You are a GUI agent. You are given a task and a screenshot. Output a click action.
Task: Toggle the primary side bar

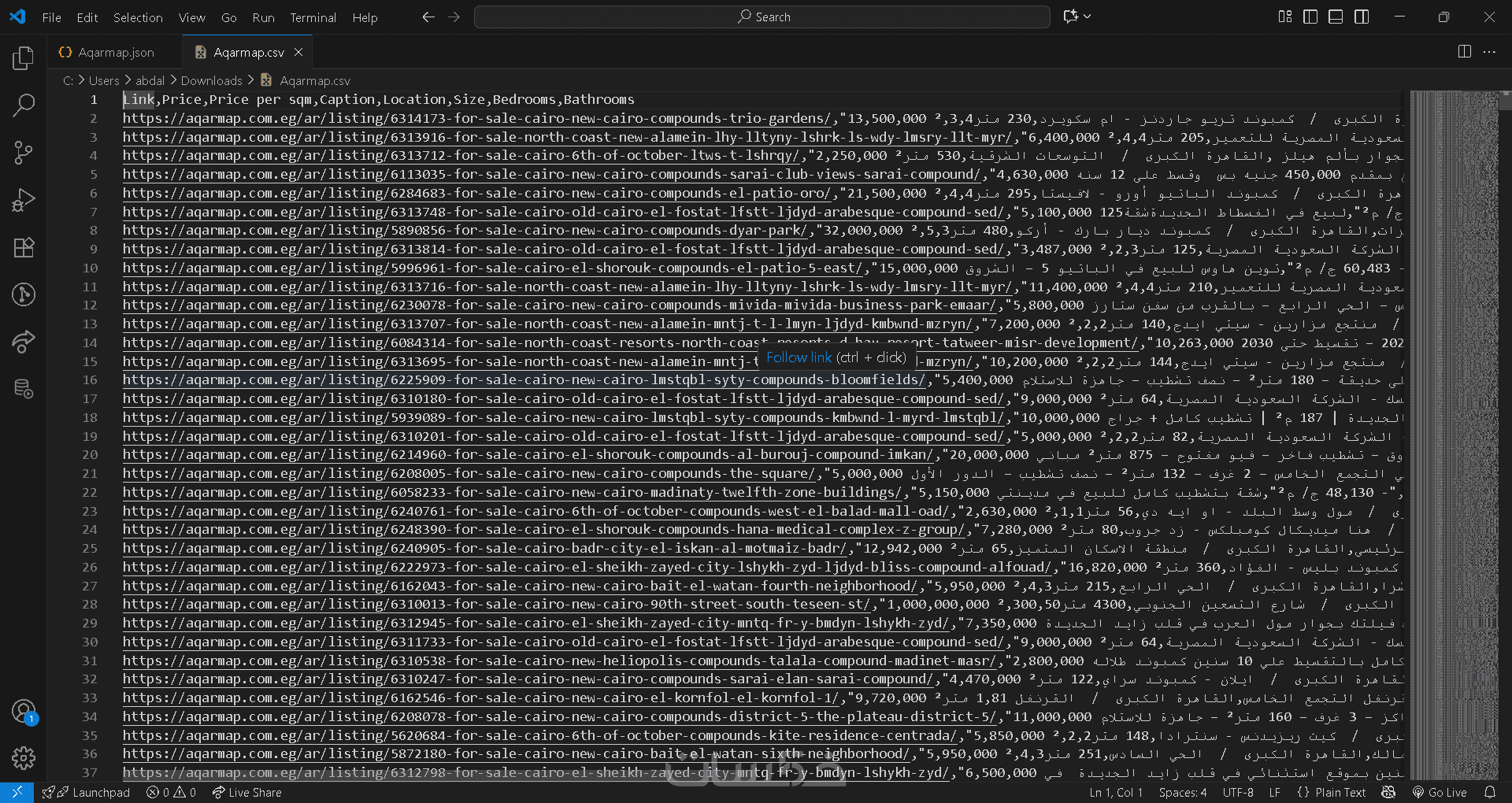pyautogui.click(x=1310, y=17)
